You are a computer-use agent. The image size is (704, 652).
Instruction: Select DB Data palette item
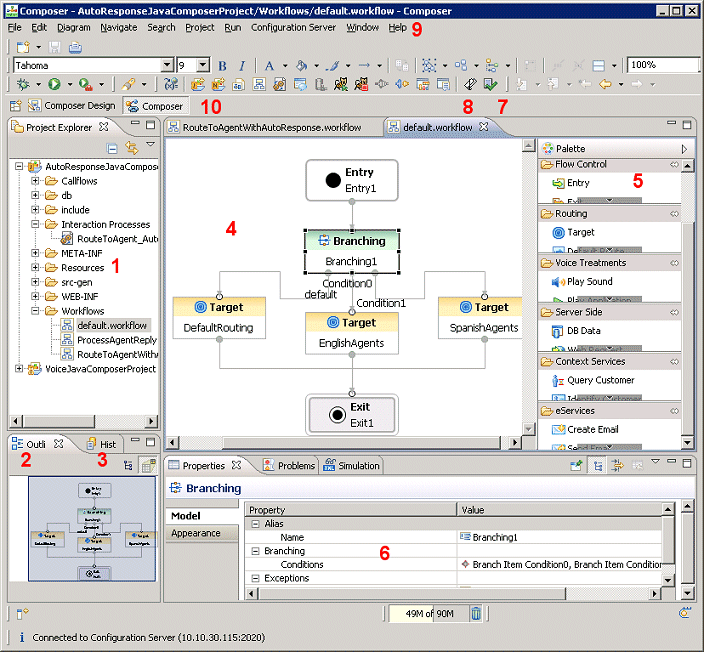point(584,331)
